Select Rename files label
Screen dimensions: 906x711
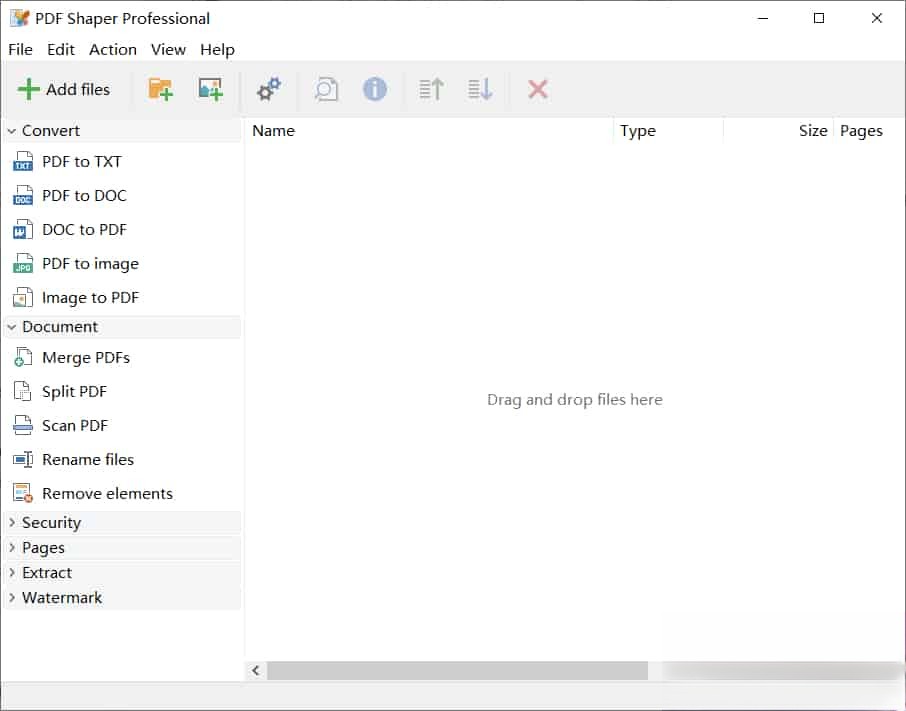(x=88, y=460)
